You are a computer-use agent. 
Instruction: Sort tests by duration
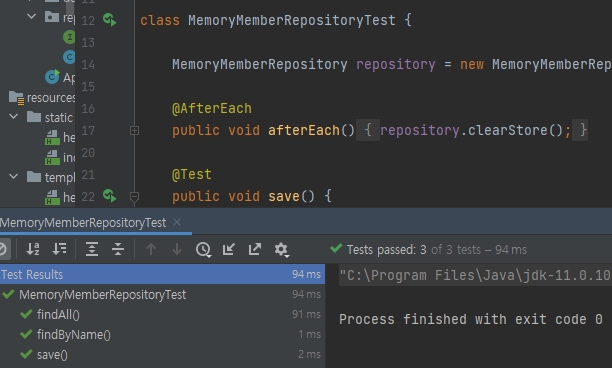59,249
